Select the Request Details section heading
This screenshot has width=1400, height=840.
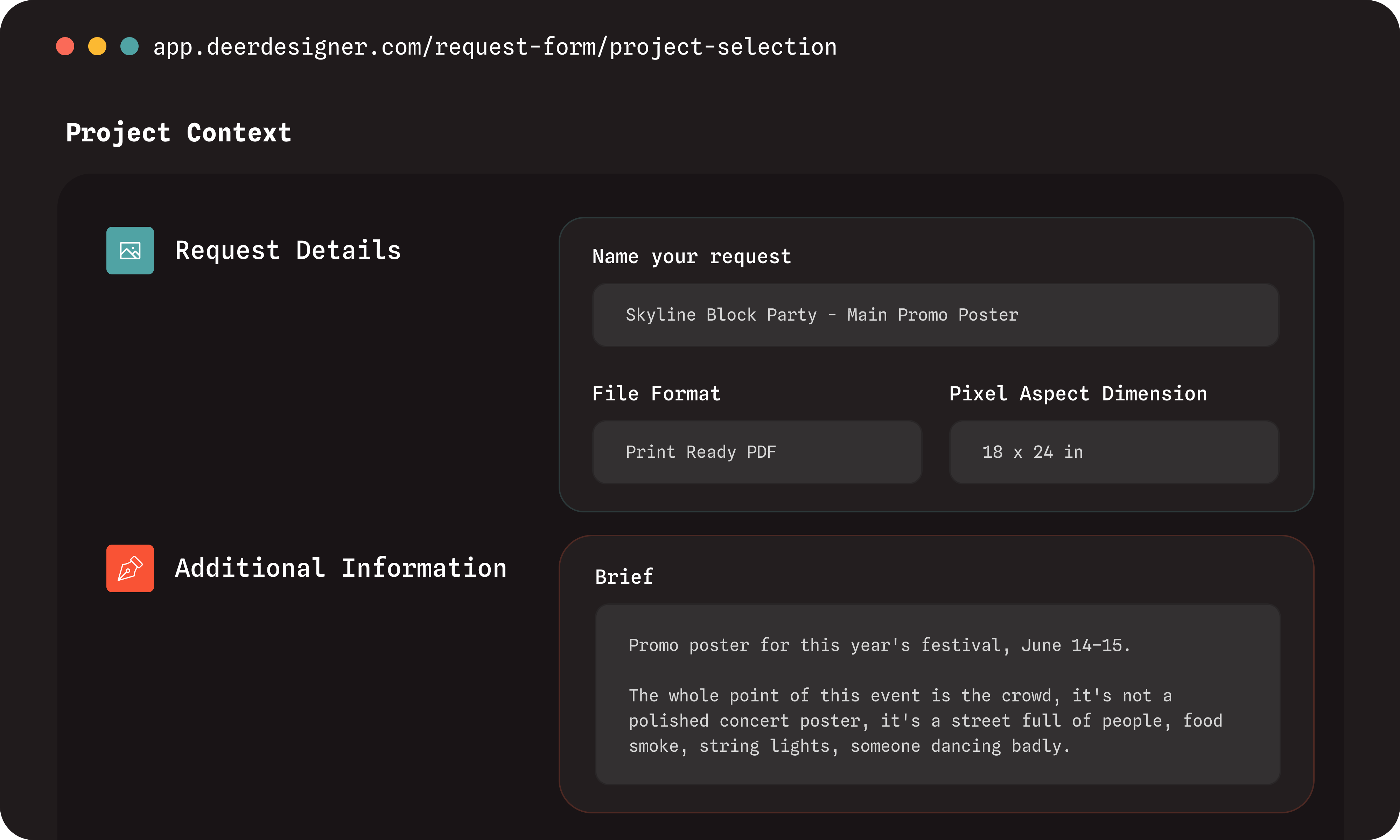point(288,250)
